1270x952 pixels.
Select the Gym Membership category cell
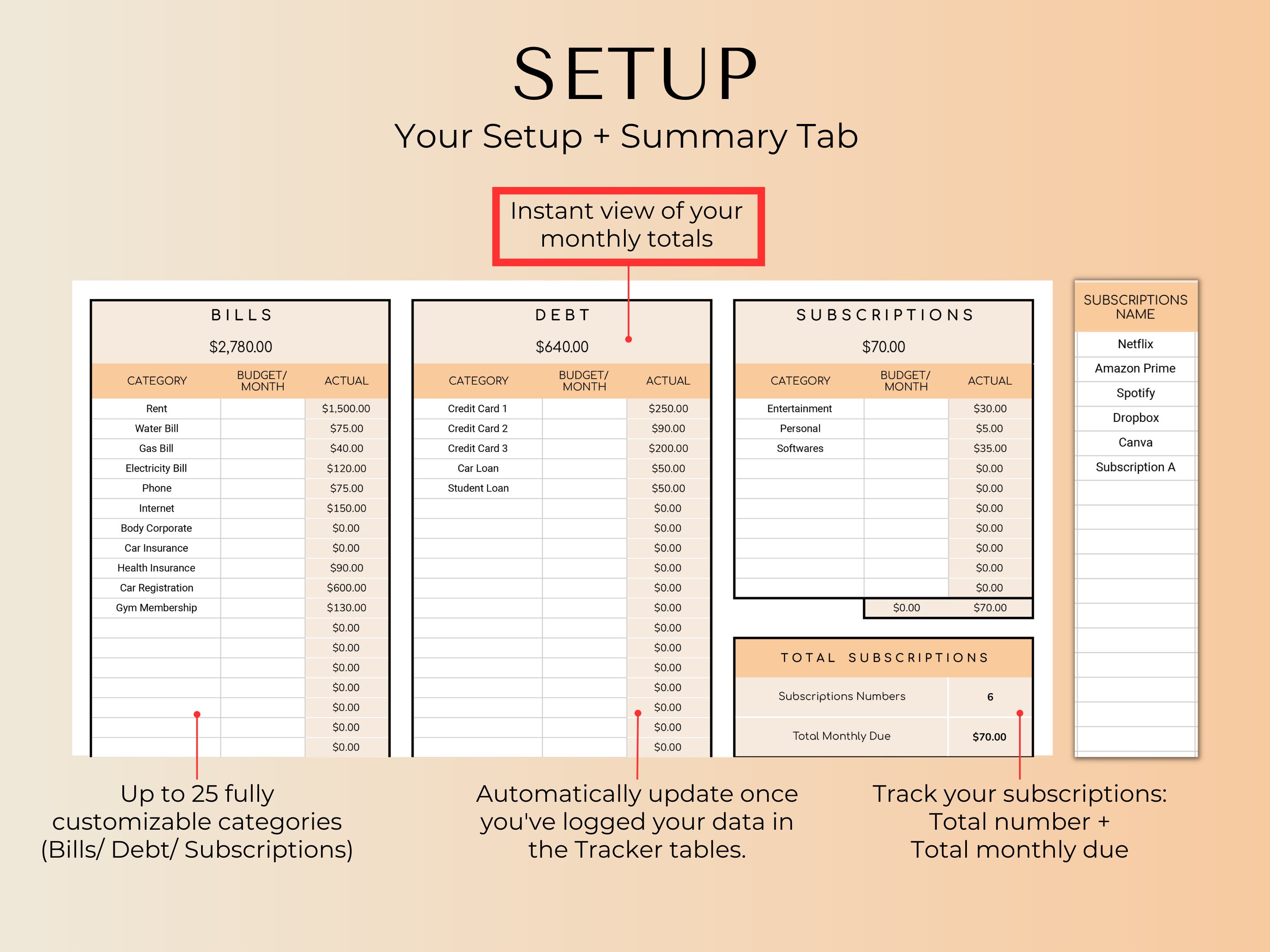click(156, 608)
